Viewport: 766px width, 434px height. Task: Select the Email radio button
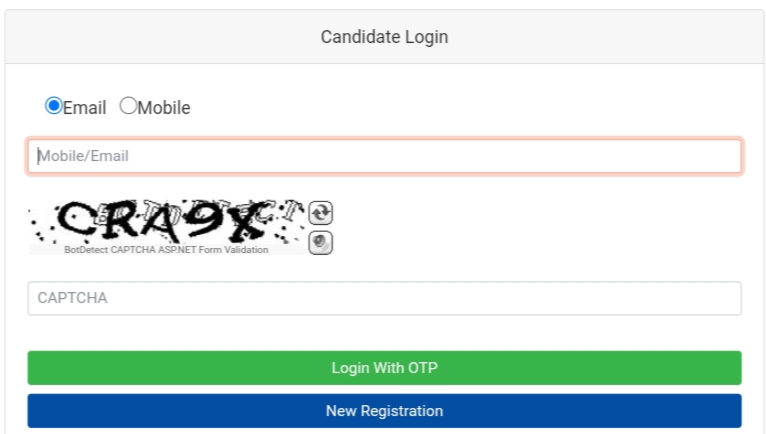tap(53, 106)
